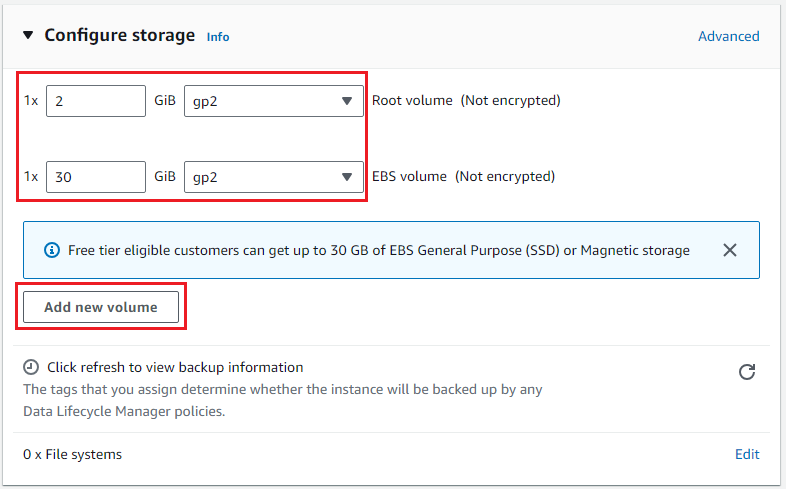Screen dimensions: 786x489
Task: Focus the root volume size field
Action: point(96,101)
